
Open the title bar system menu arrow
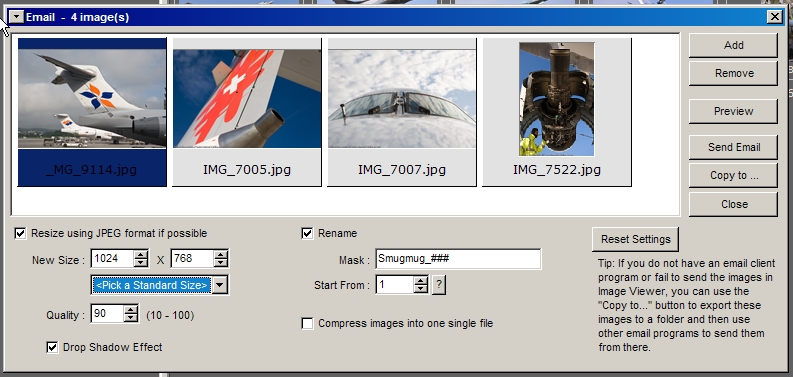click(17, 17)
